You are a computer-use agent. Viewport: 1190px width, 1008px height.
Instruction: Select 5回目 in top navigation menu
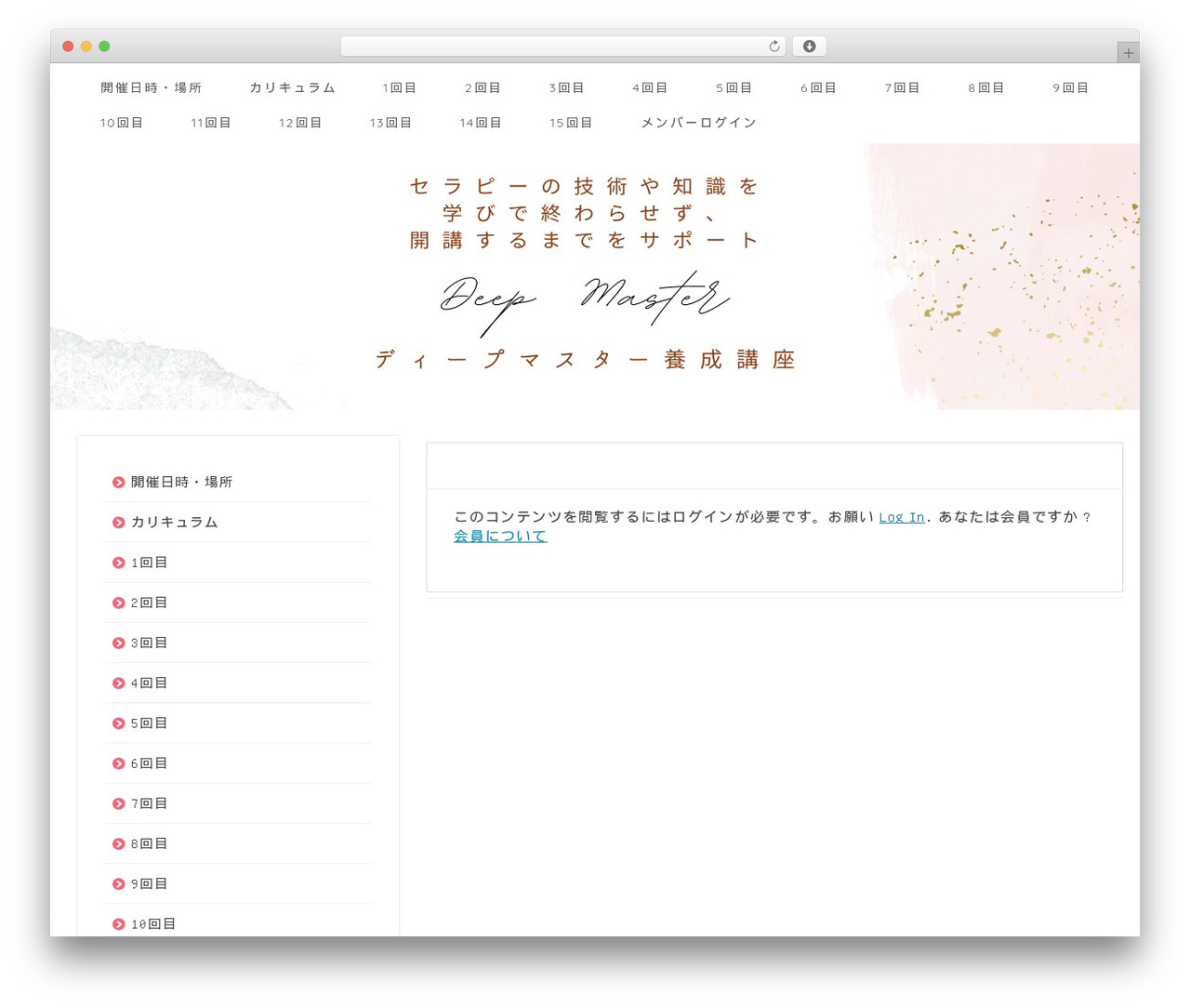734,87
